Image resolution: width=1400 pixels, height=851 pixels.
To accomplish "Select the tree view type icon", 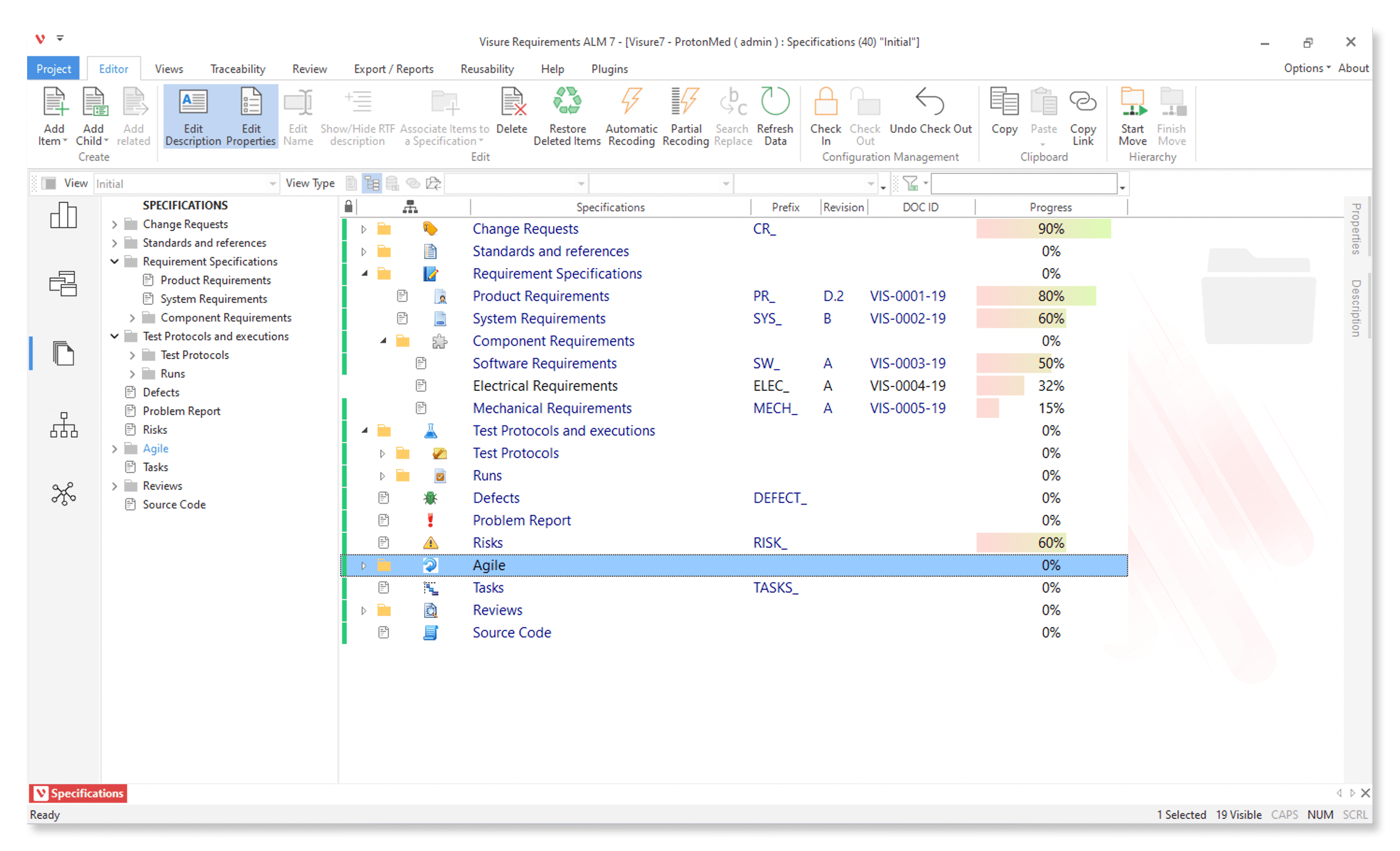I will pyautogui.click(x=372, y=184).
